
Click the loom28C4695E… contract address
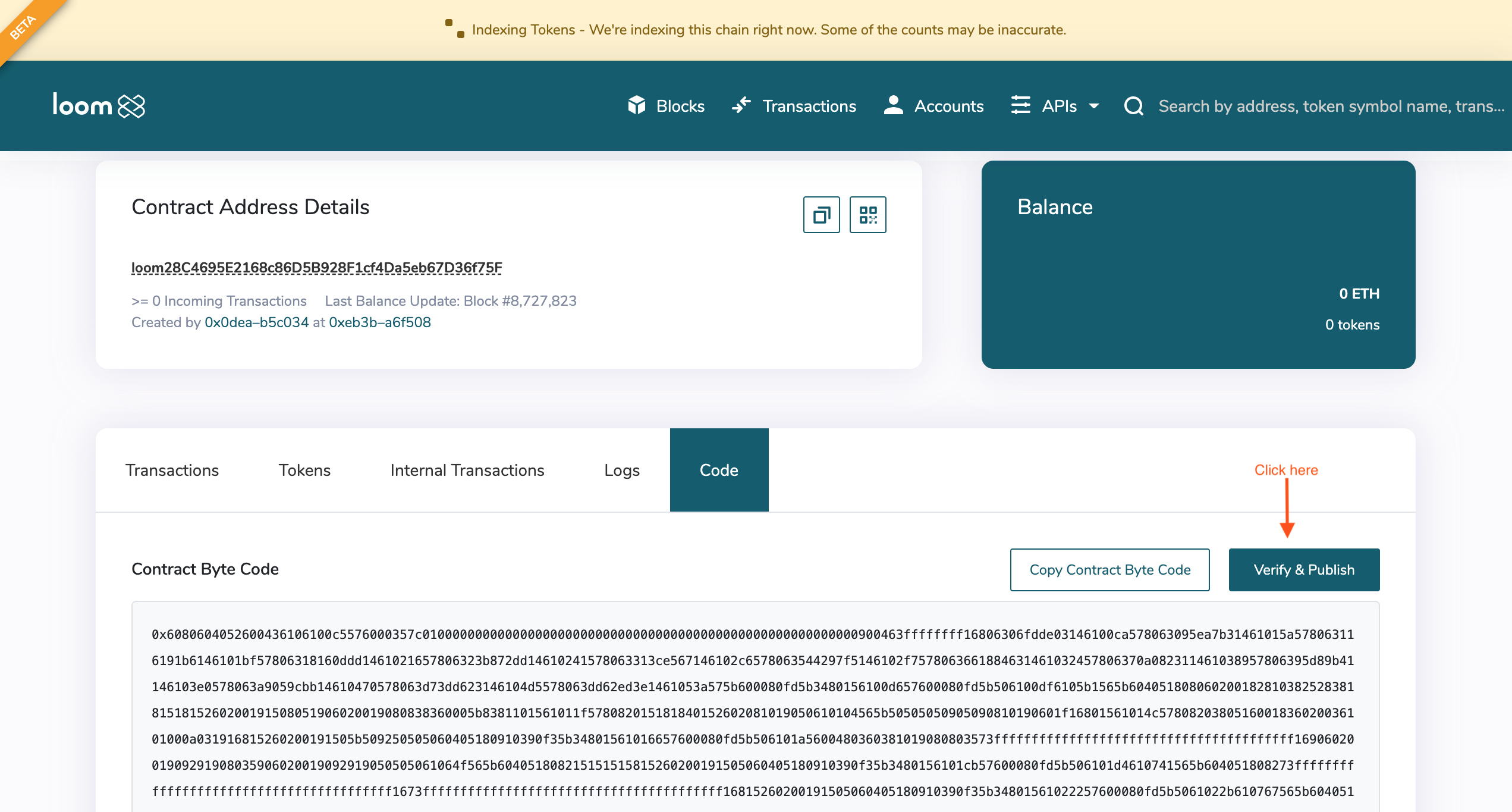coord(317,268)
